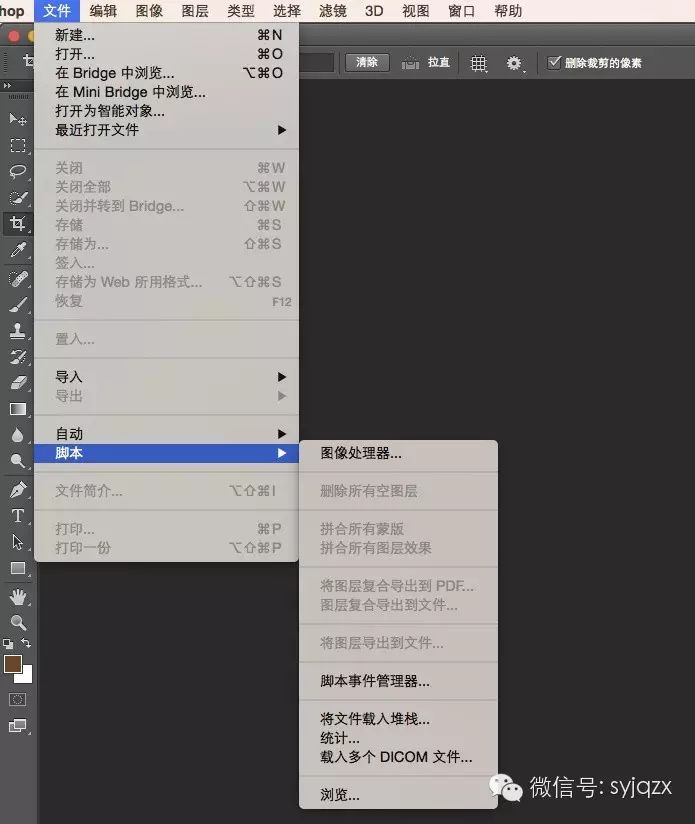Open the 编辑 menu
Screen dimensions: 695x824
click(x=103, y=11)
